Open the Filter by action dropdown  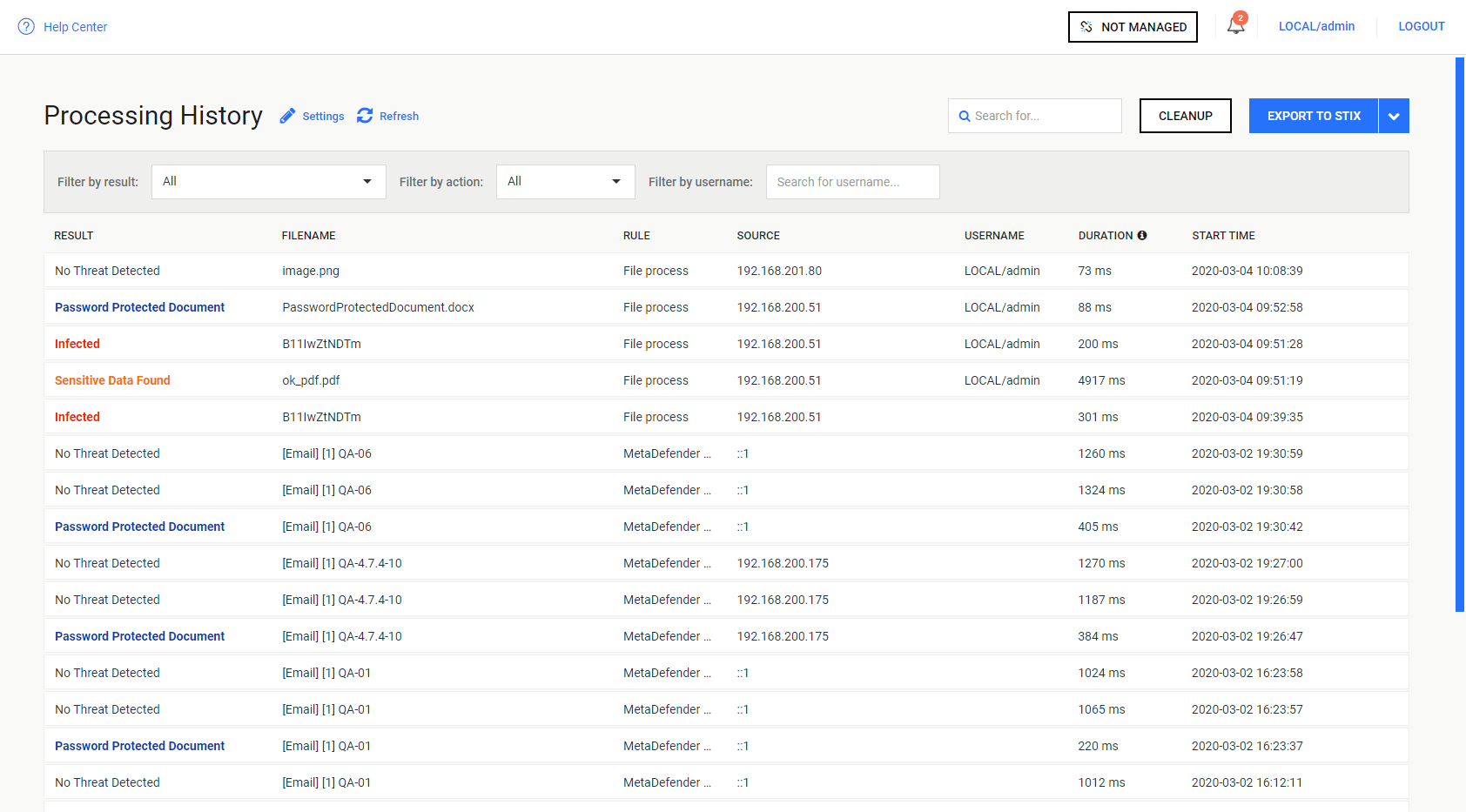point(565,182)
